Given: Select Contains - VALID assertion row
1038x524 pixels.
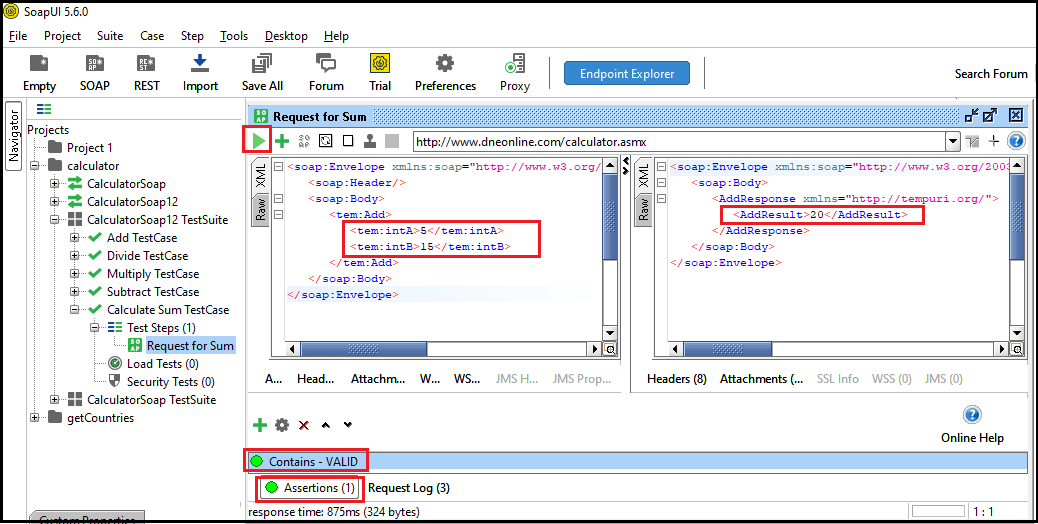Looking at the screenshot, I should [x=637, y=461].
